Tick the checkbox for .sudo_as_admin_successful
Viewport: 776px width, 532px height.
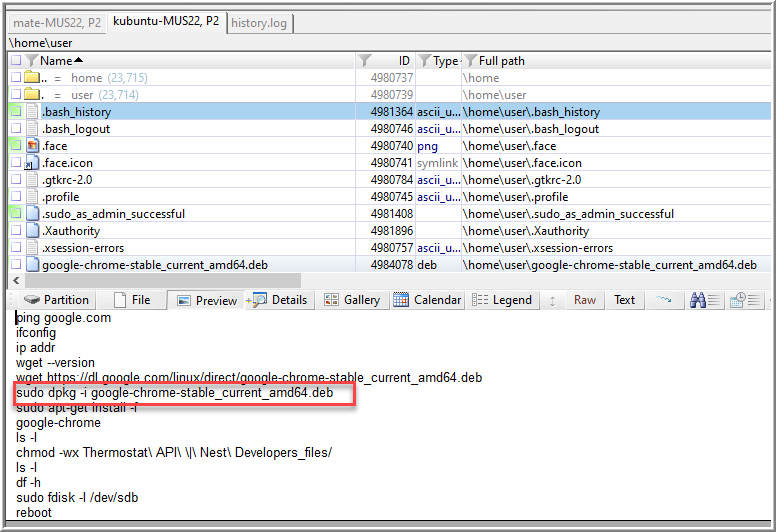pos(15,214)
